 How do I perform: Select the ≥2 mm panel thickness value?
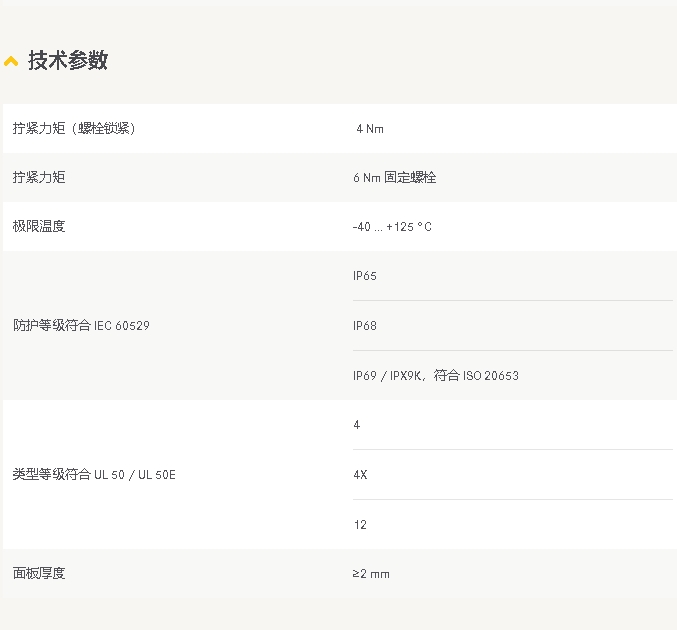(371, 574)
